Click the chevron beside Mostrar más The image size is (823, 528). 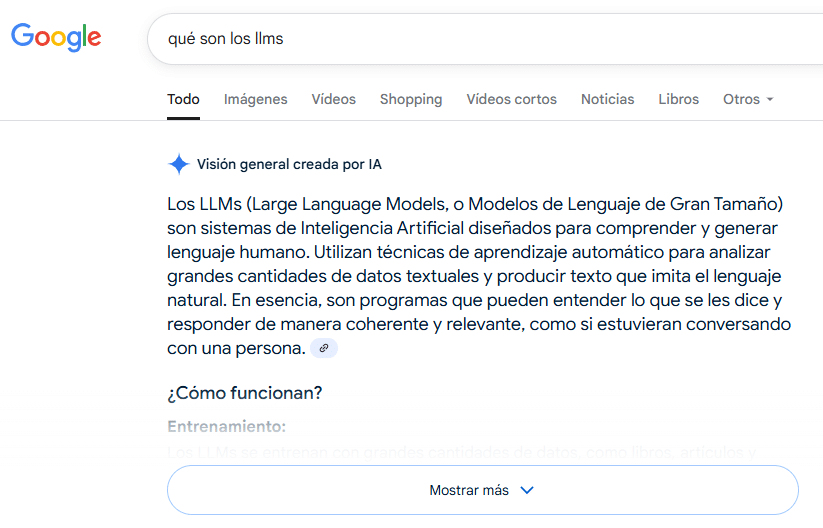tap(528, 490)
